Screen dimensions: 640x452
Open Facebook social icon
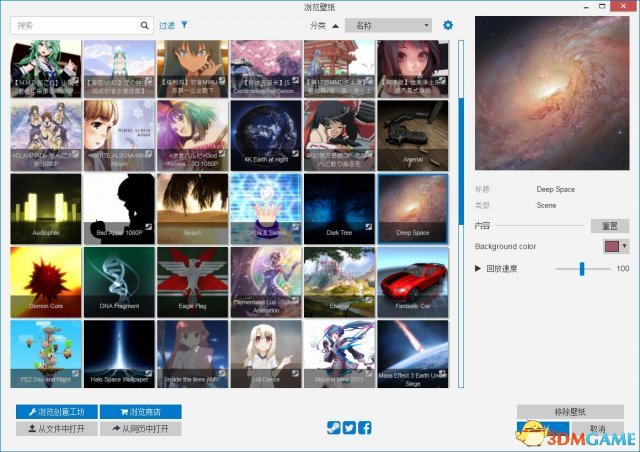[365, 428]
